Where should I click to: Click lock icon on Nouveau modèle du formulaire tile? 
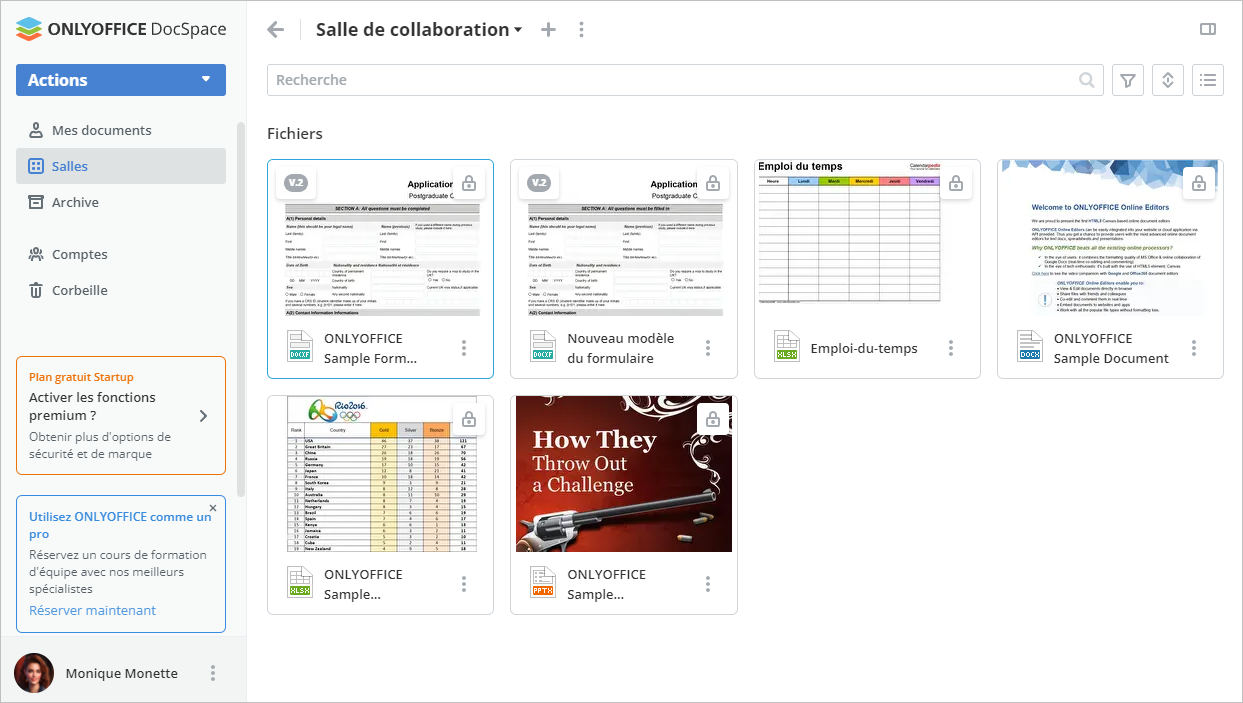tap(713, 183)
